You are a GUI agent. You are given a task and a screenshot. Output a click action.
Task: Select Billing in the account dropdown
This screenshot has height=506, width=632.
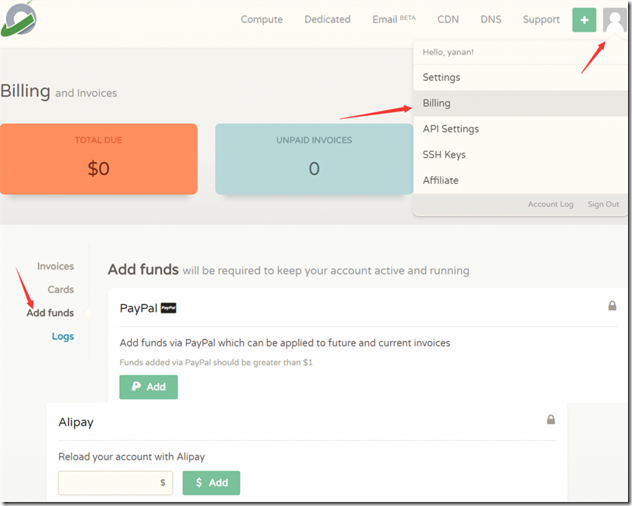(x=437, y=103)
